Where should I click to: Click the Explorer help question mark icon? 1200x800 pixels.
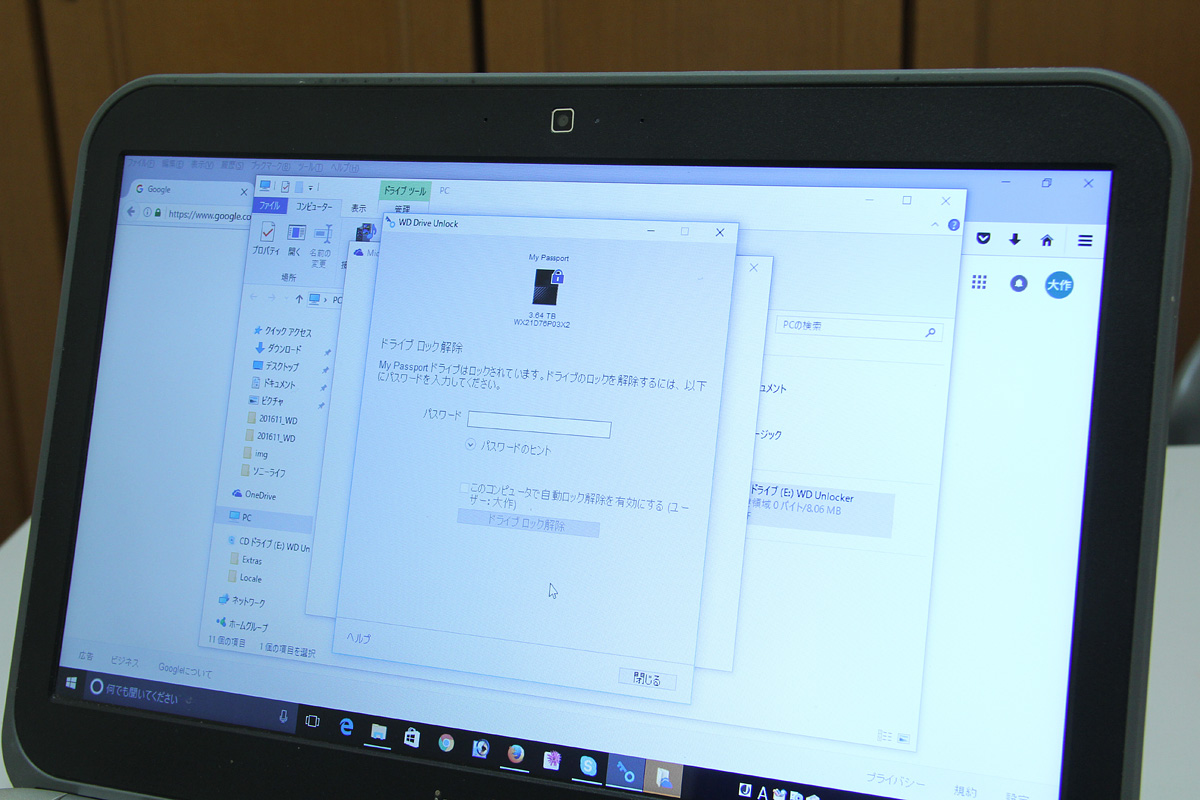point(953,225)
